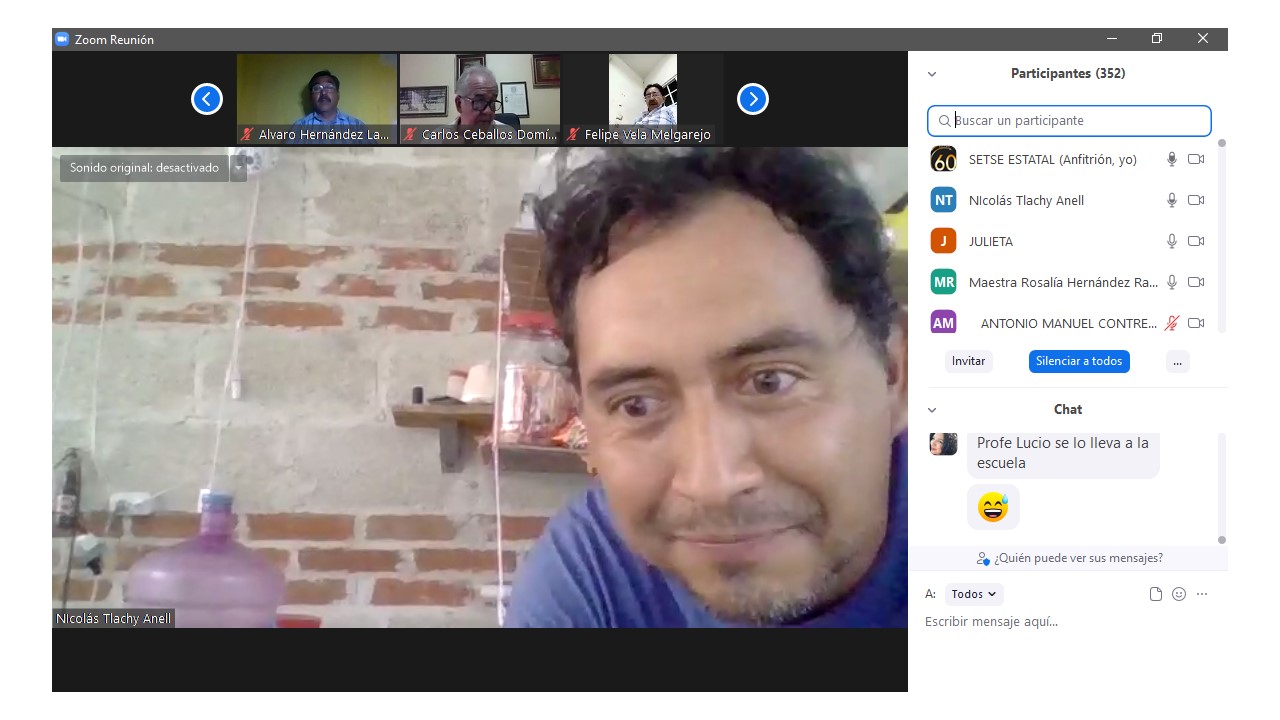This screenshot has height=720, width=1280.
Task: Click SETSE ESTATAL avatar icon
Action: coord(943,159)
